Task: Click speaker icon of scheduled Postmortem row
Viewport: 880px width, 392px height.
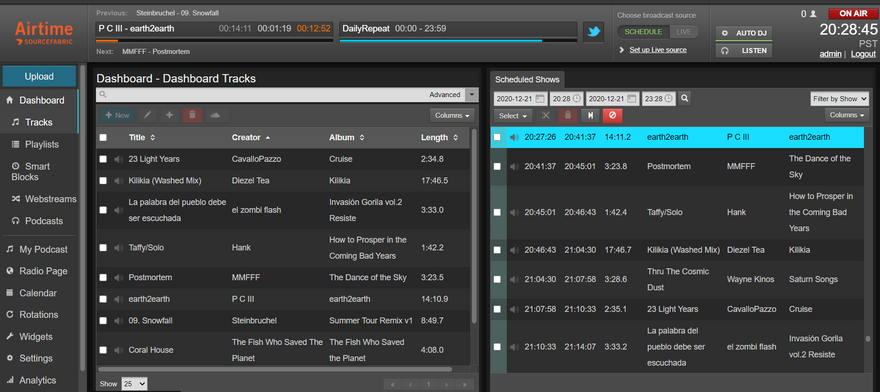Action: pos(514,167)
